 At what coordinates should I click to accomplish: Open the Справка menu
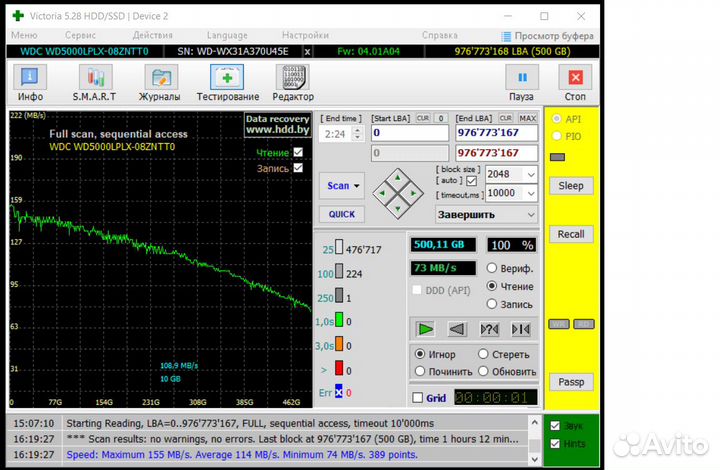point(439,35)
